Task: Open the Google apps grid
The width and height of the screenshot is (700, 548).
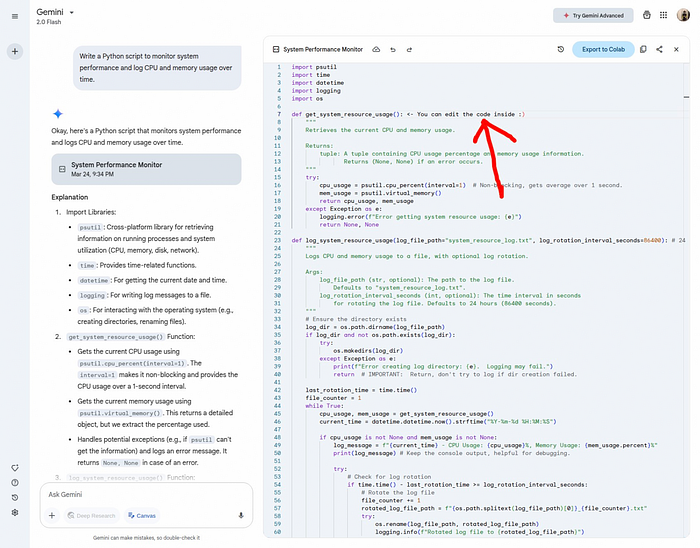Action: click(x=663, y=15)
